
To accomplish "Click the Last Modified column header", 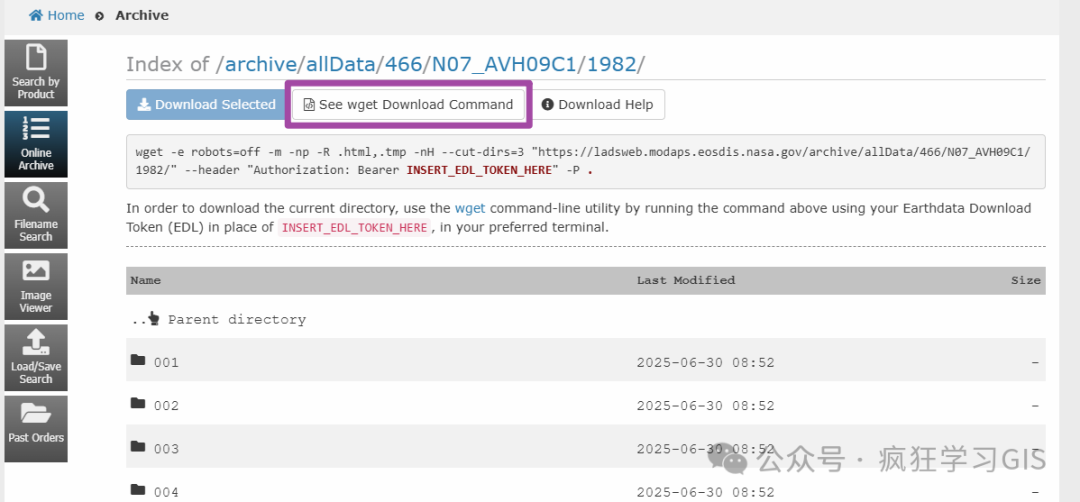I will [x=685, y=280].
